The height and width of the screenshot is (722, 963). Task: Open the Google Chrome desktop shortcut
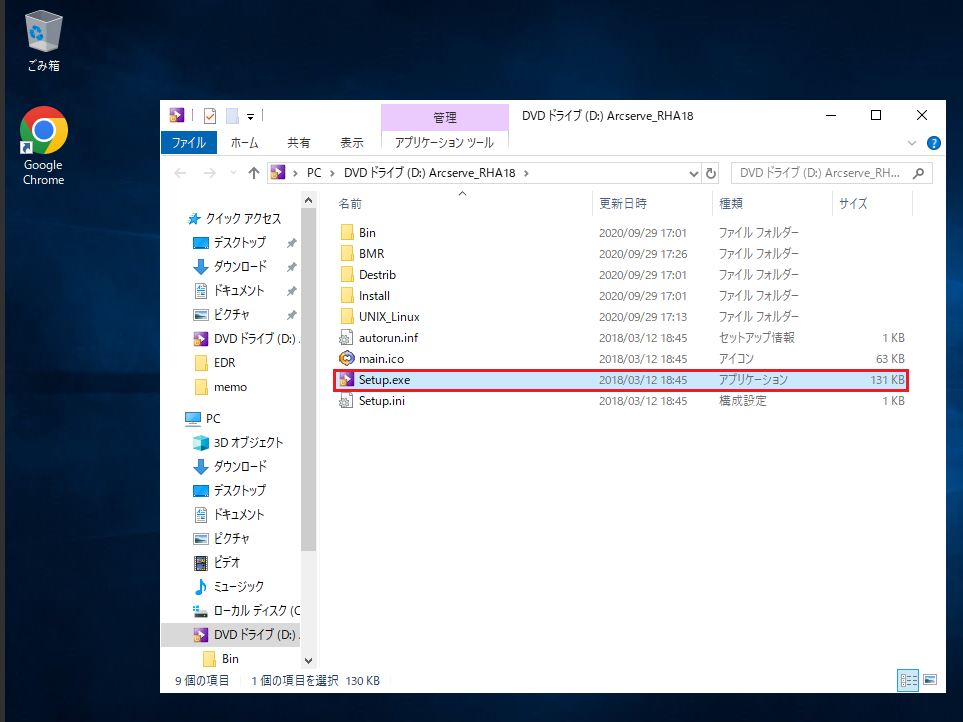pyautogui.click(x=44, y=146)
